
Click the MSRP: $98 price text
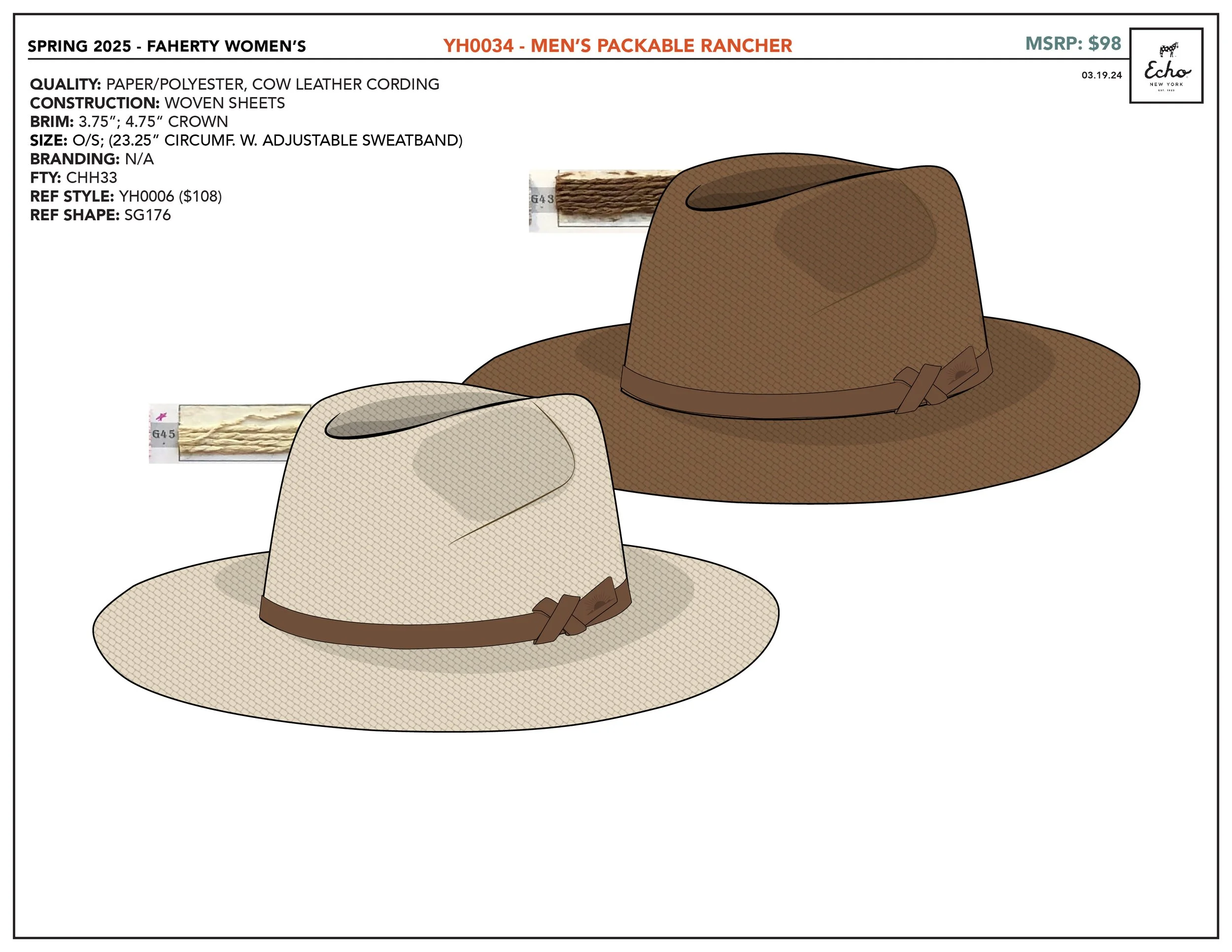[x=1073, y=43]
